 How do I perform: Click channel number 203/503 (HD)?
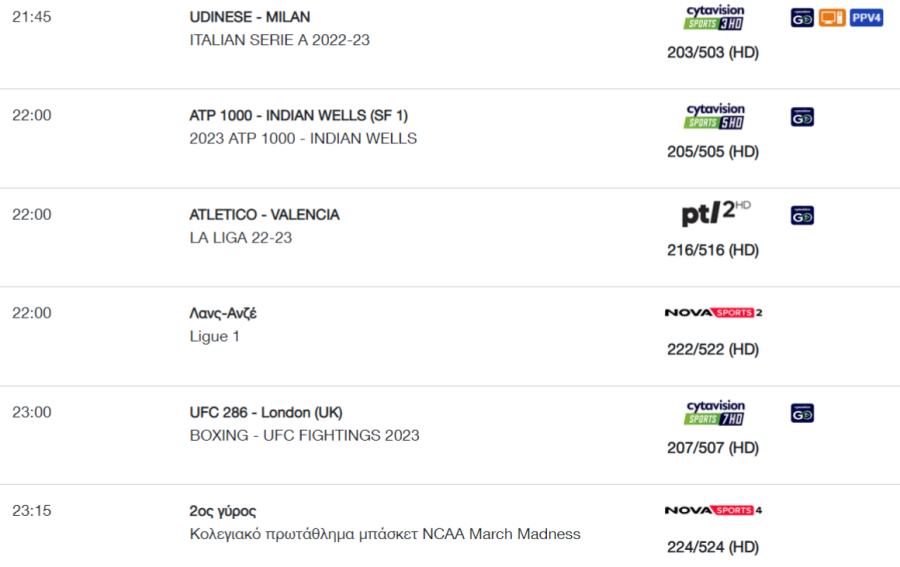point(713,53)
